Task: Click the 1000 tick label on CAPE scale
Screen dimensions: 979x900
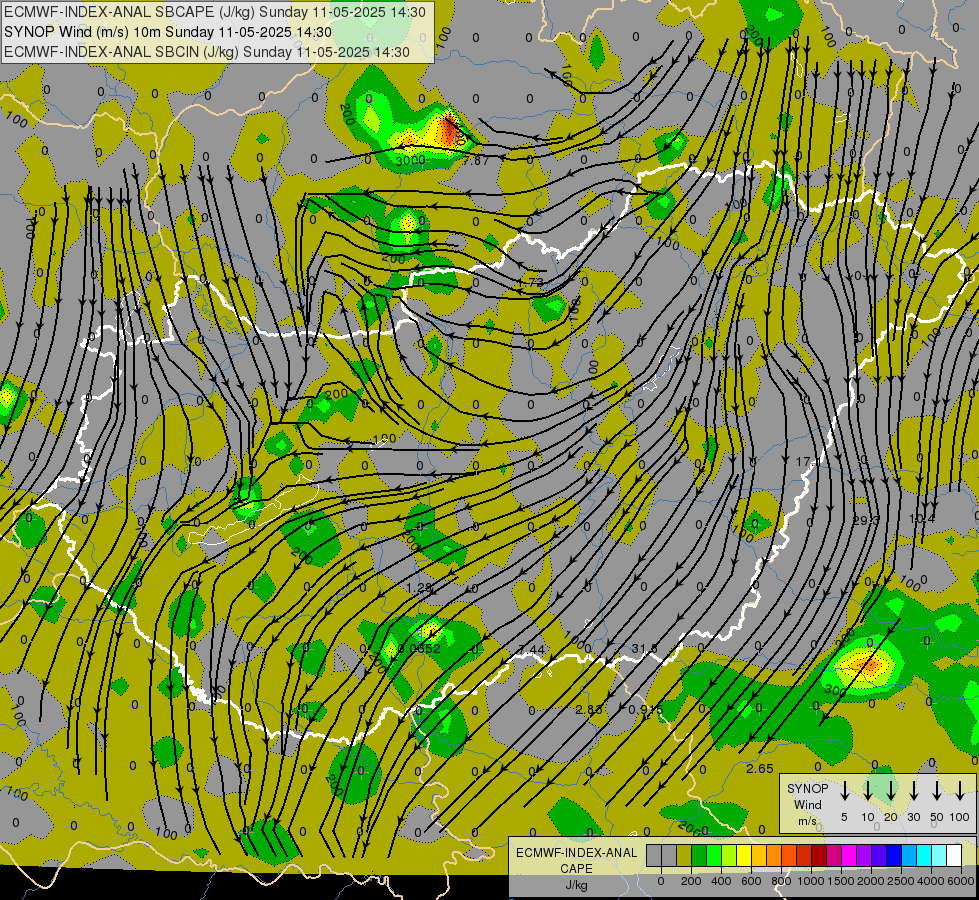Action: pyautogui.click(x=810, y=881)
